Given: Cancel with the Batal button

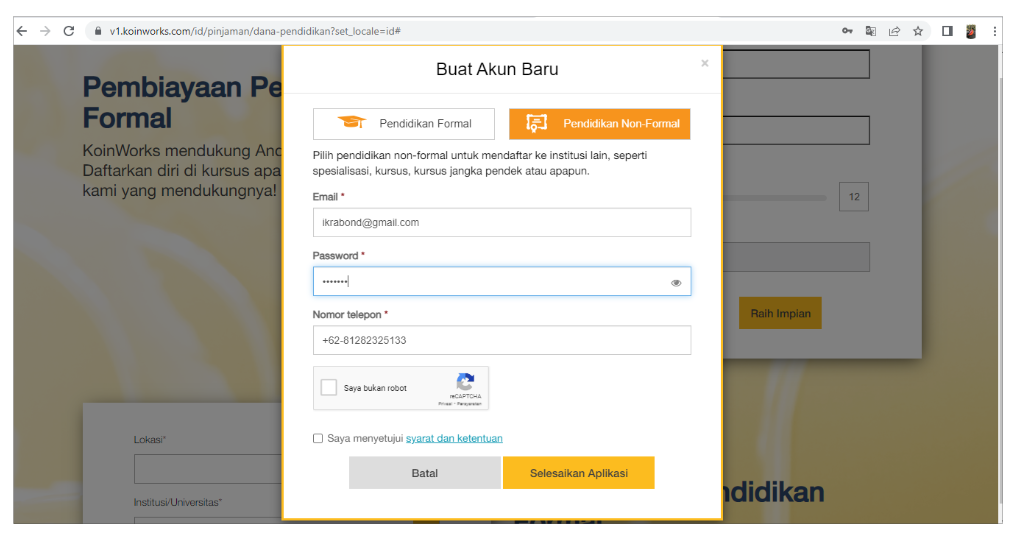Looking at the screenshot, I should (x=424, y=473).
